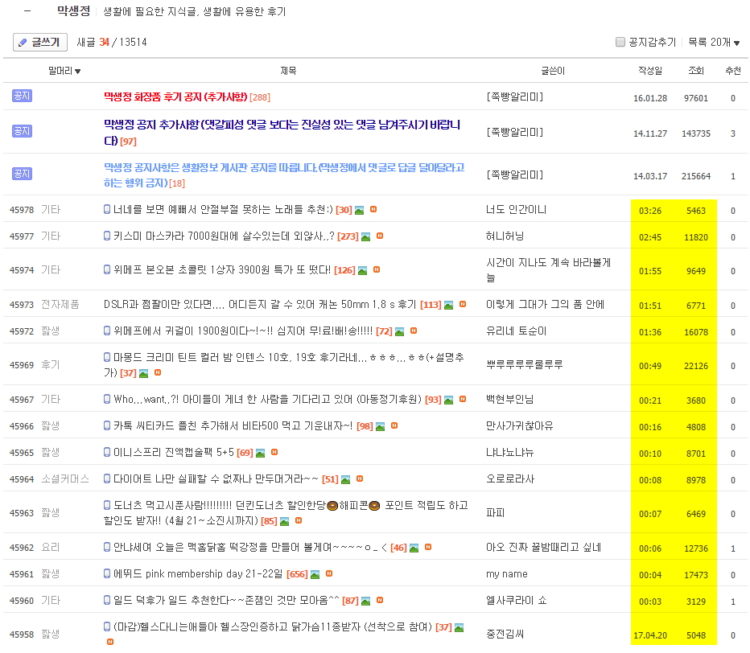
Task: Click the document icon of post 45972
Action: (x=107, y=331)
